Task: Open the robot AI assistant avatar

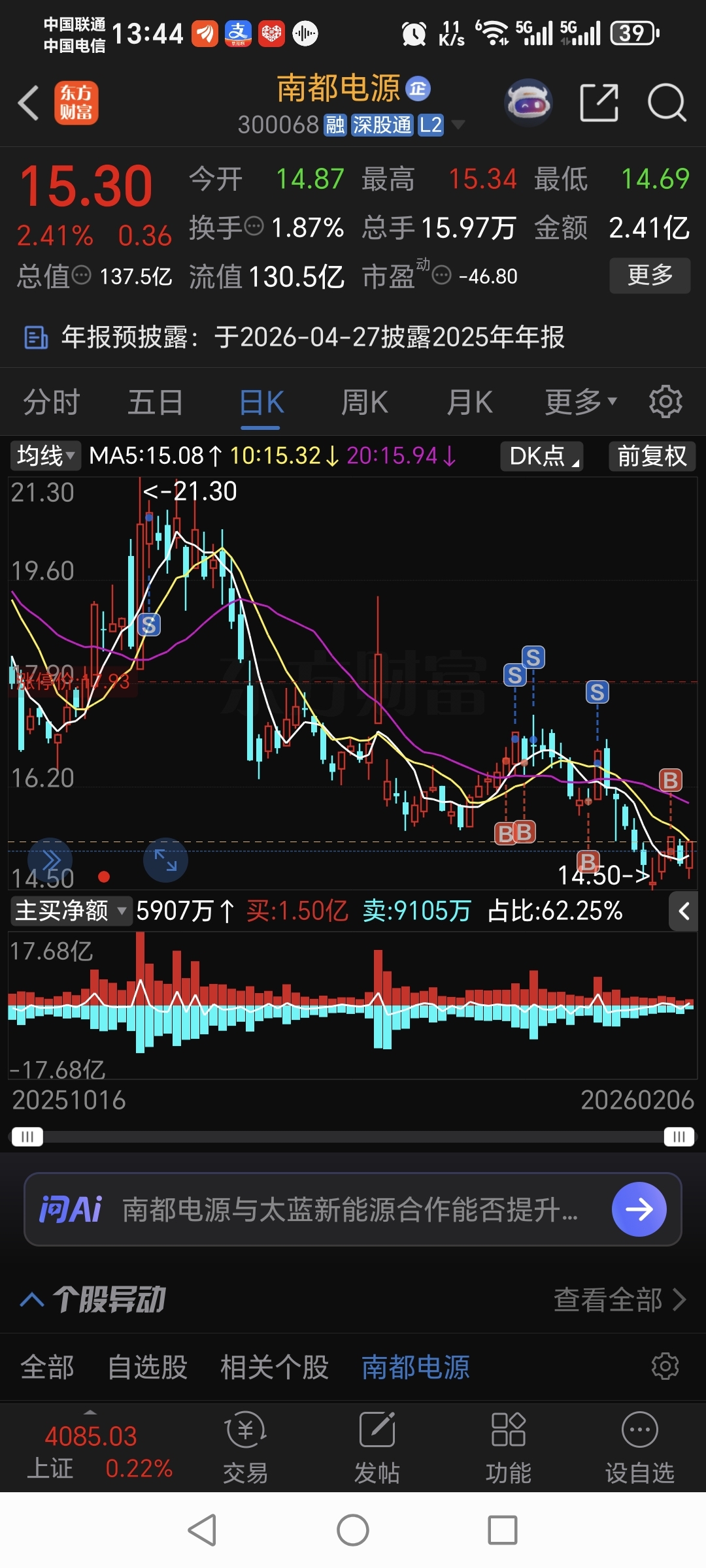Action: coord(529,103)
